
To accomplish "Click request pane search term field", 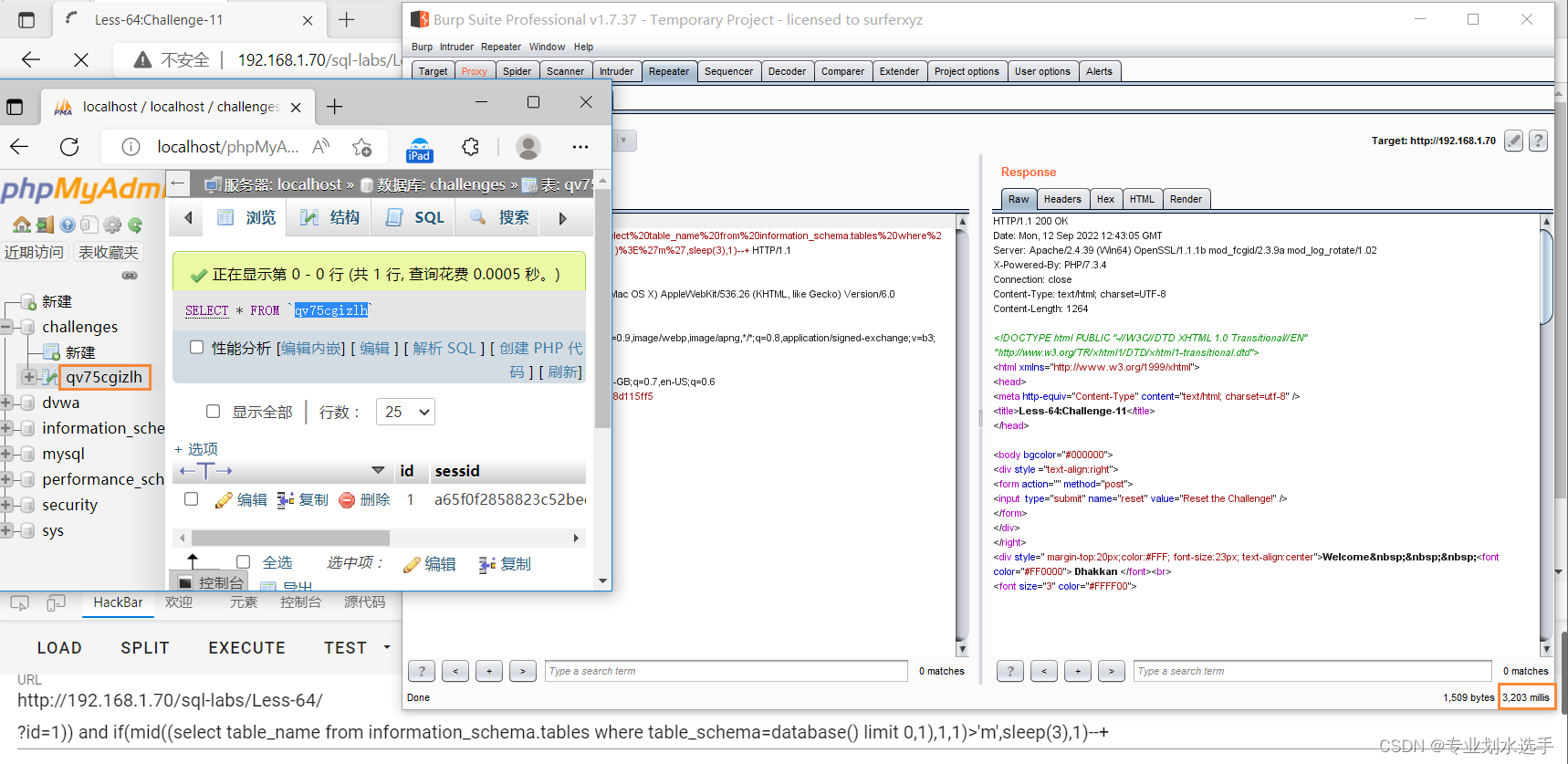I will 727,671.
